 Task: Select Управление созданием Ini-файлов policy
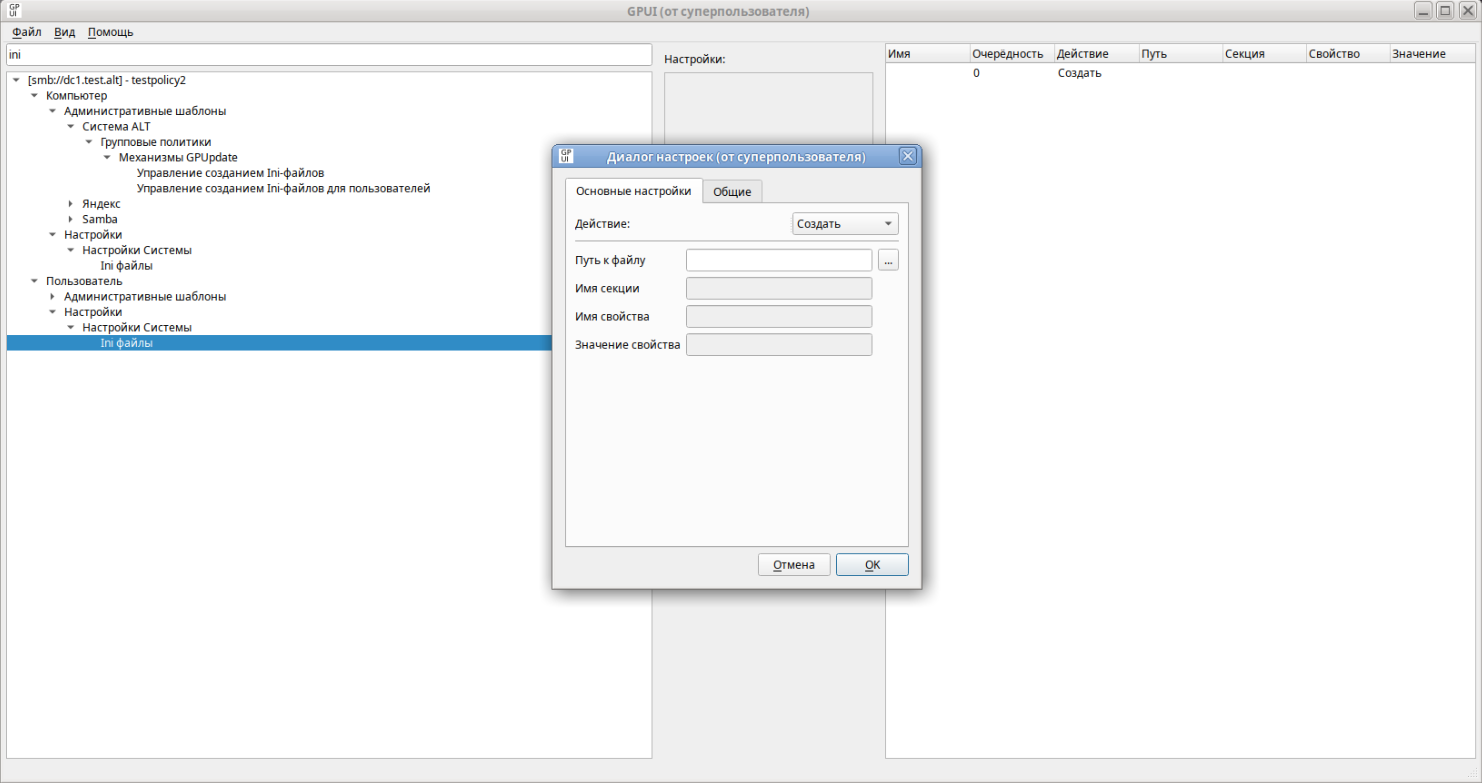pyautogui.click(x=230, y=173)
